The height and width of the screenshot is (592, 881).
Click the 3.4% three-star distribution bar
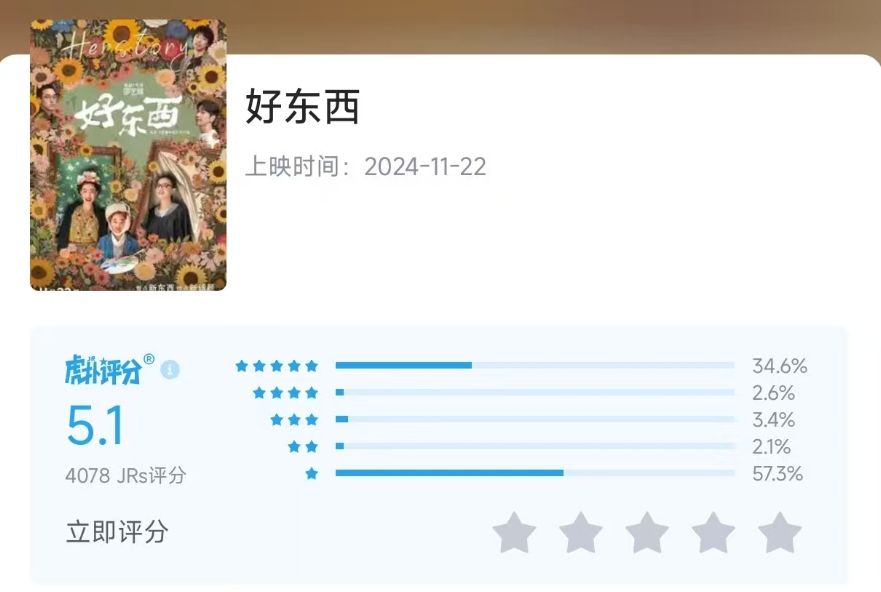coord(535,419)
